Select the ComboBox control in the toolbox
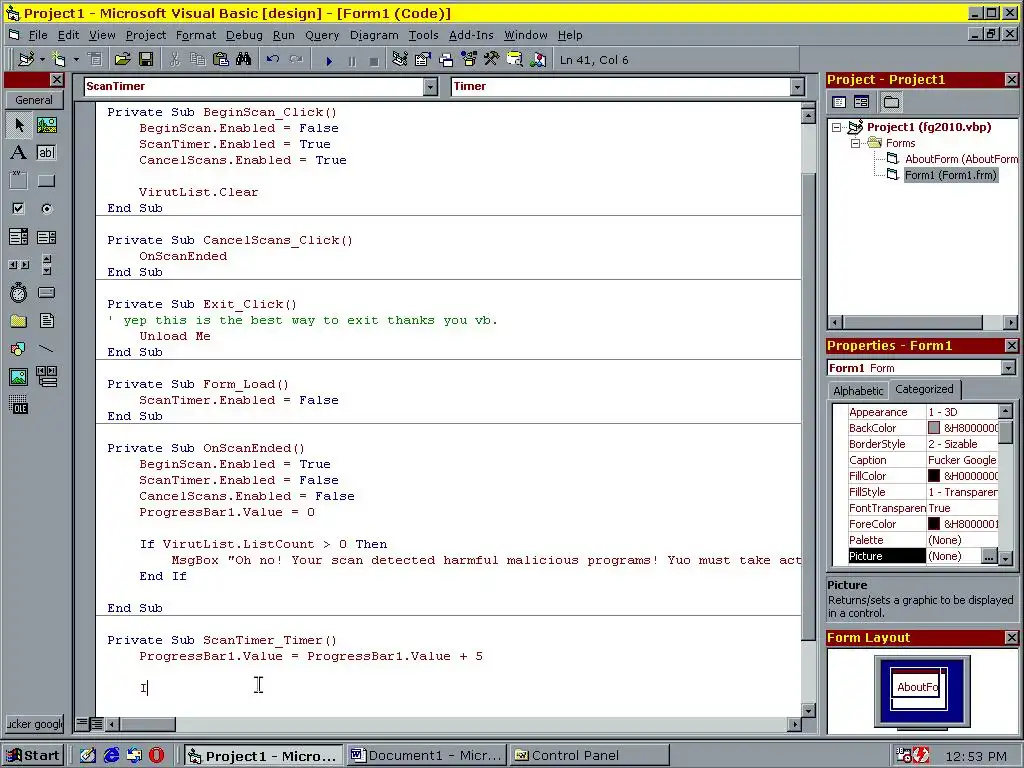Viewport: 1024px width, 768px height. pyautogui.click(x=19, y=237)
